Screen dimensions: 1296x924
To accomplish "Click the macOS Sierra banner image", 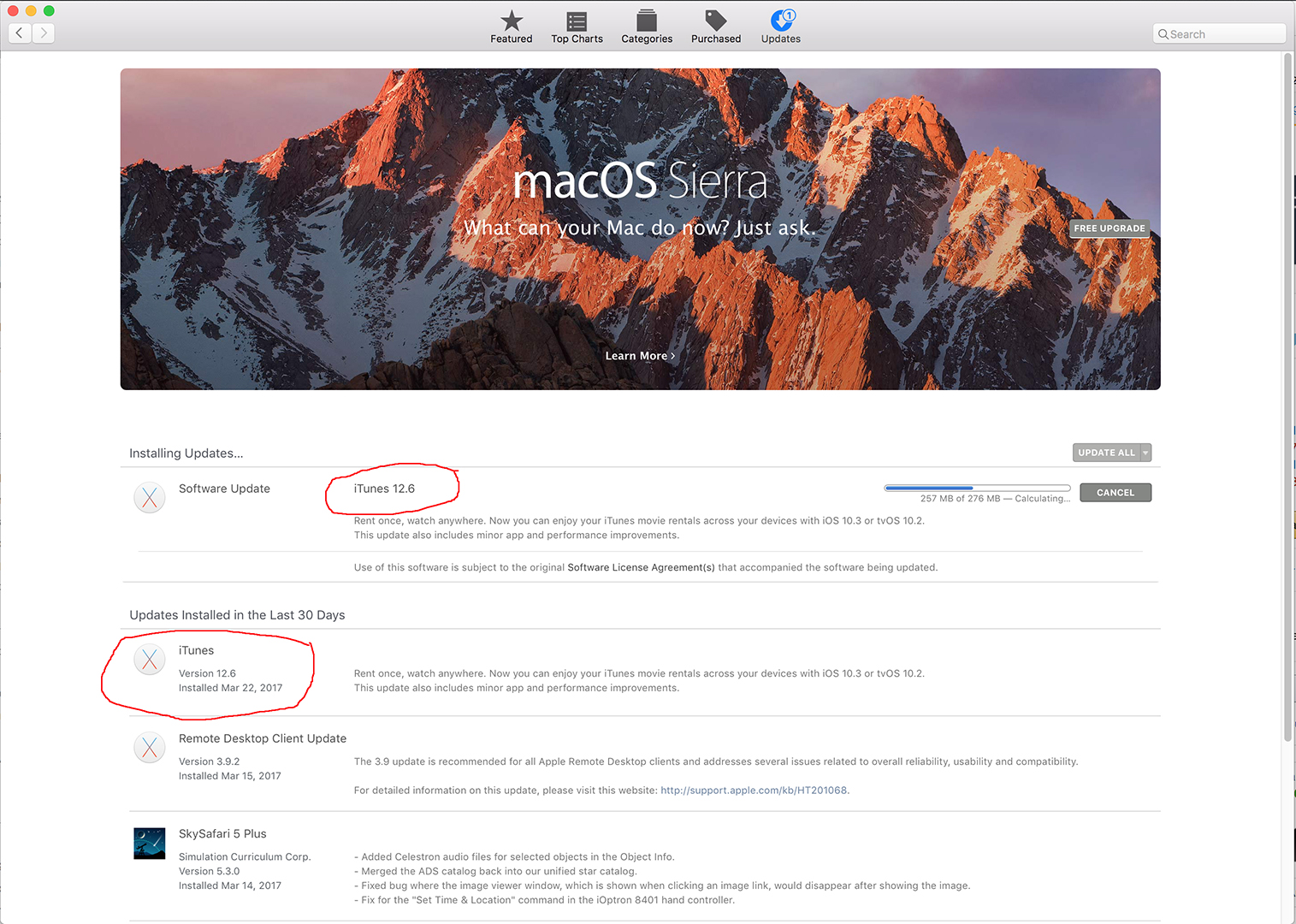I will (641, 229).
